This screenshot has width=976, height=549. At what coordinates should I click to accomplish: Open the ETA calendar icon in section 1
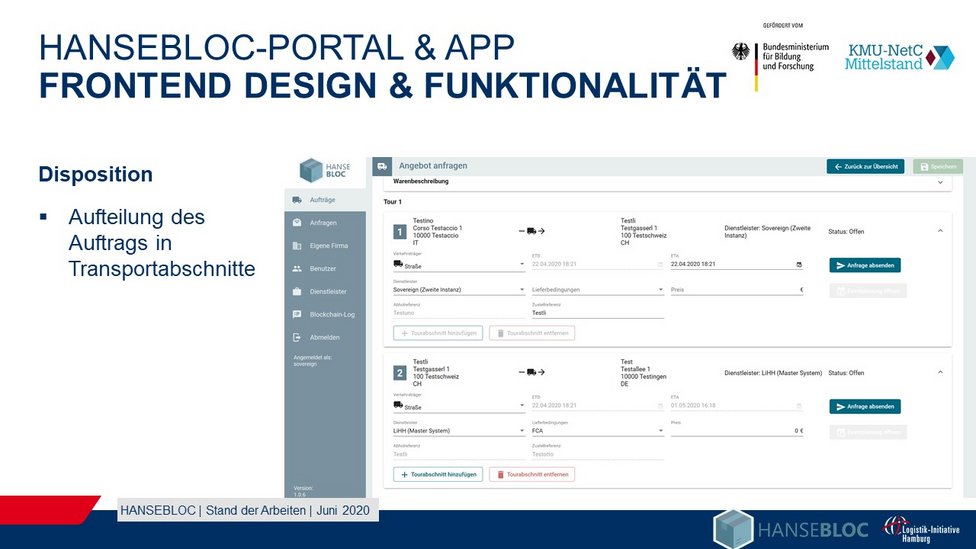click(799, 265)
